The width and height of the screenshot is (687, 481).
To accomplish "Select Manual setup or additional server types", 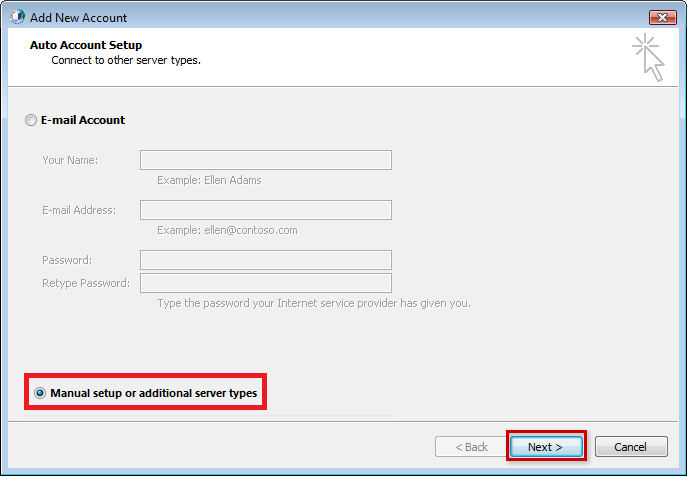I will [x=40, y=393].
